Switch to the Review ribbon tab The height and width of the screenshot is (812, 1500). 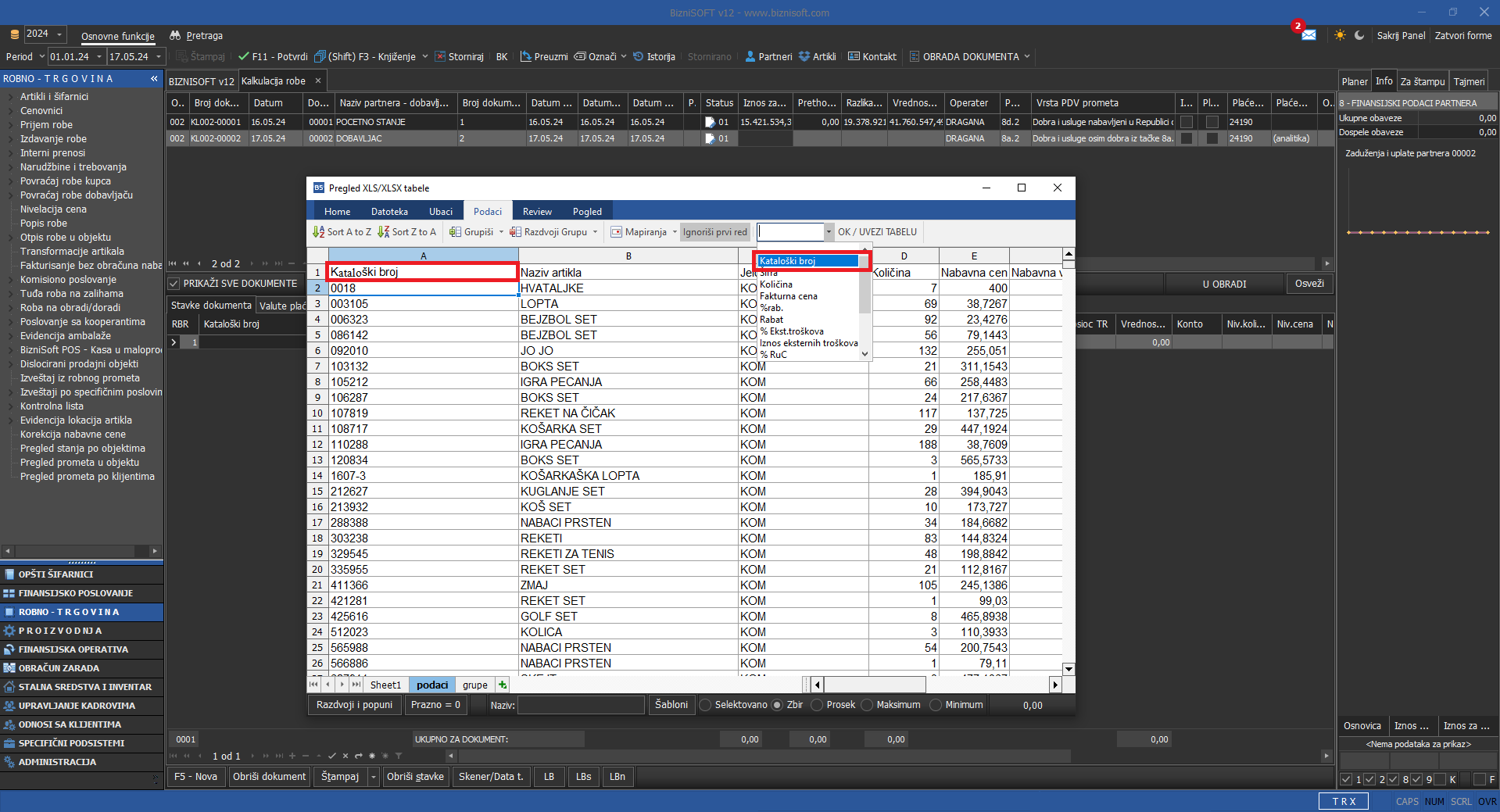tap(537, 212)
